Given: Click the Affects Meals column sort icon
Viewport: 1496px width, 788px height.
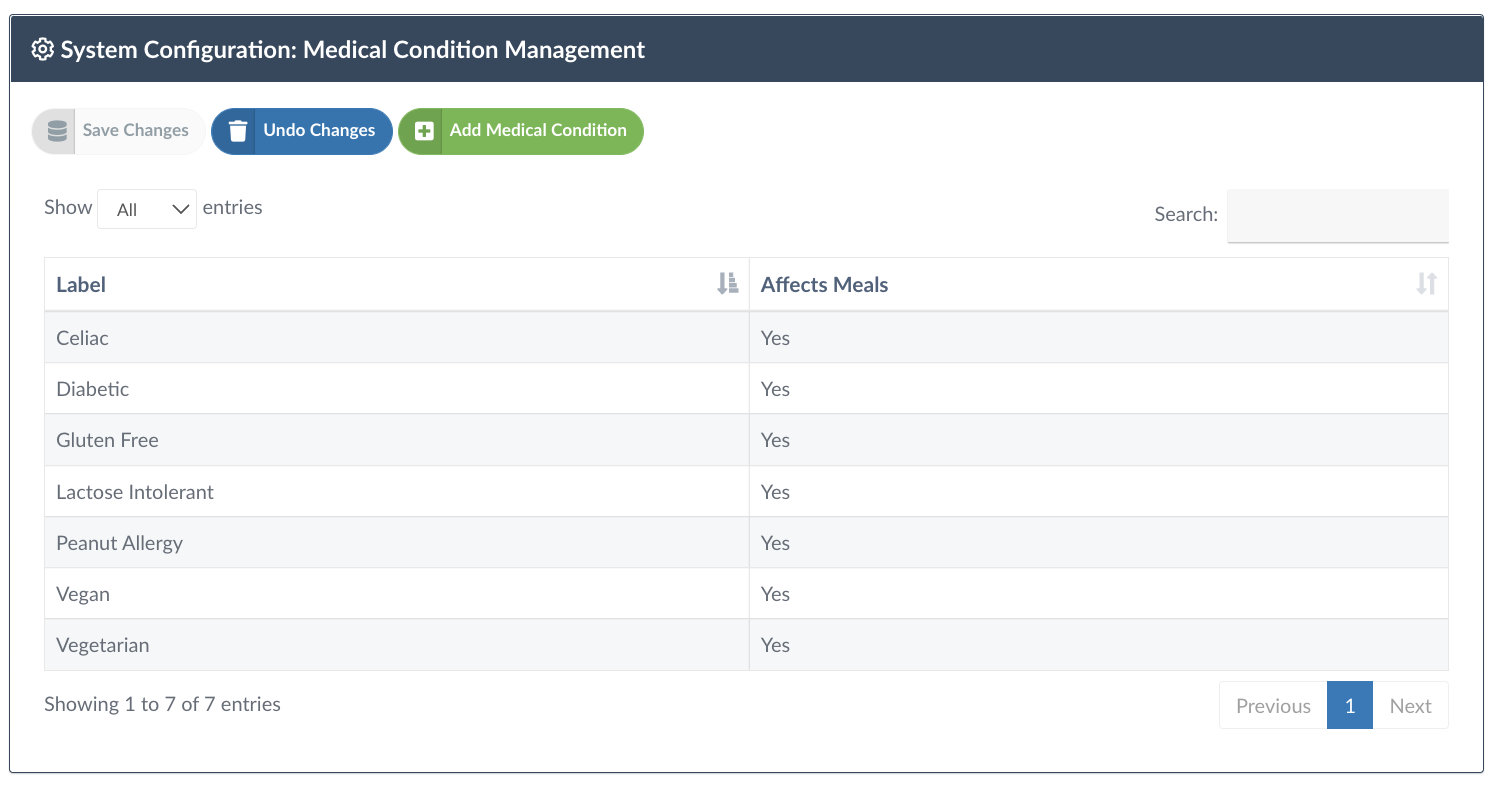Looking at the screenshot, I should pos(1426,284).
